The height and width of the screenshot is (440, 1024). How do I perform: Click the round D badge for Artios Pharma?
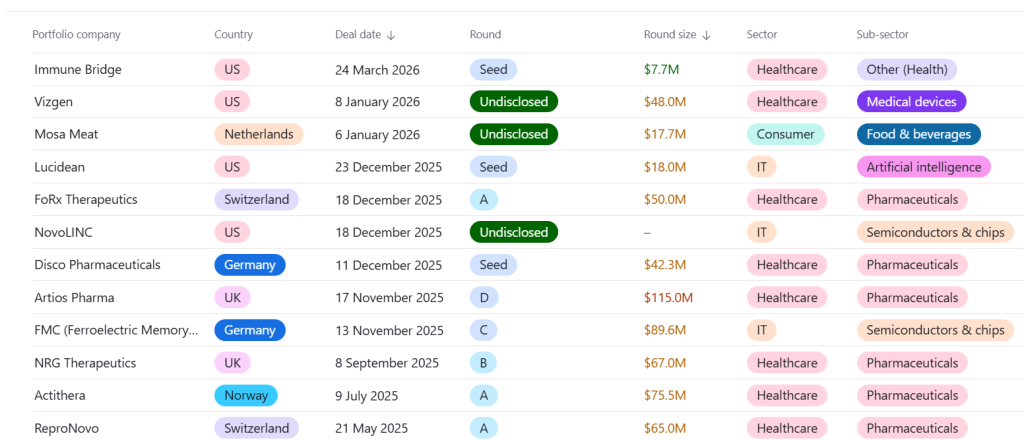(483, 297)
